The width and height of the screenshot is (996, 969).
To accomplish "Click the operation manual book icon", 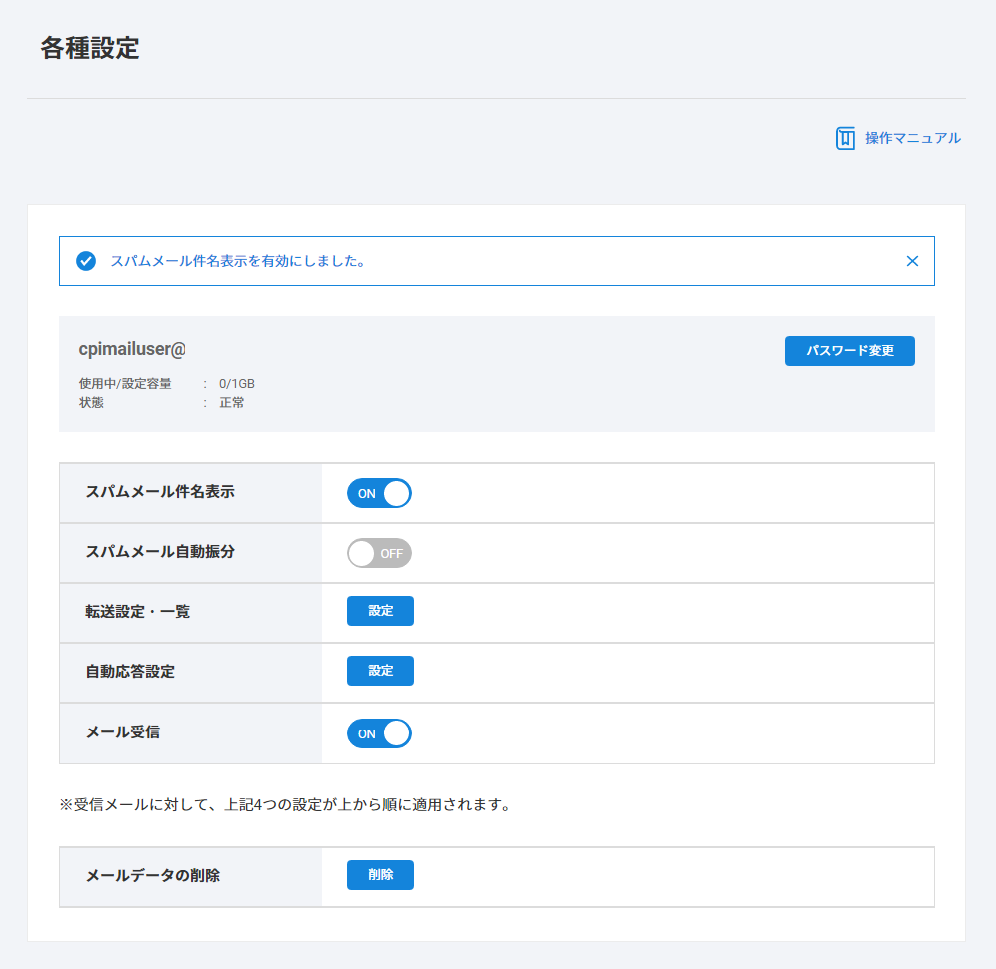I will (845, 138).
